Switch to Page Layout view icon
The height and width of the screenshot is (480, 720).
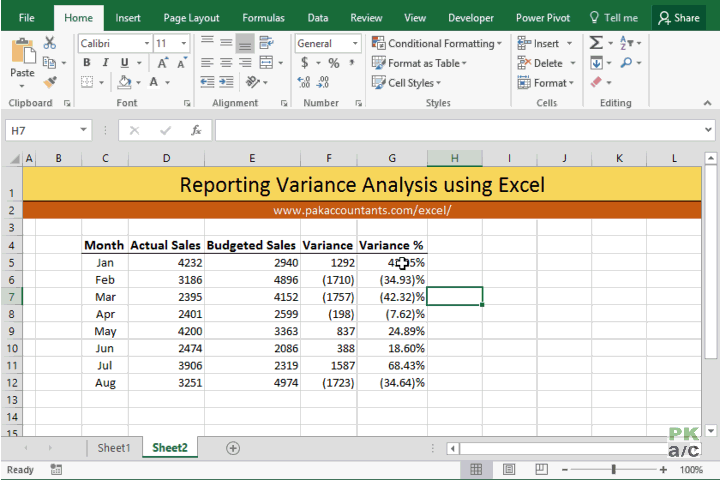509,469
